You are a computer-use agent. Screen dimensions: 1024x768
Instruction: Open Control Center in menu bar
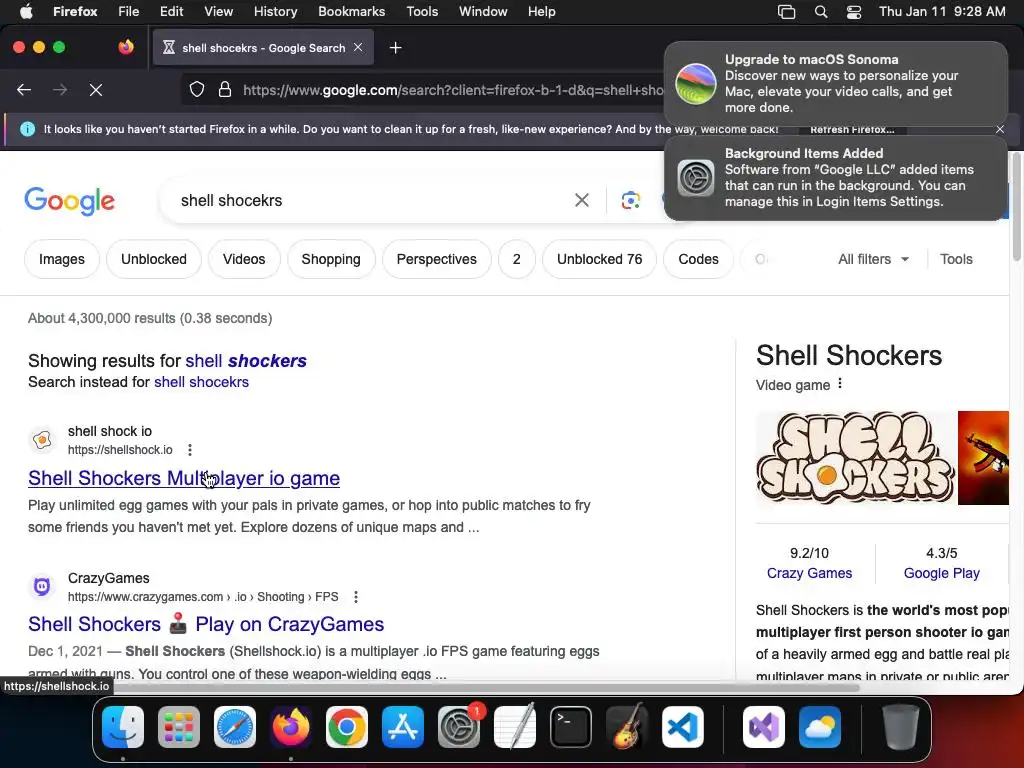point(854,11)
